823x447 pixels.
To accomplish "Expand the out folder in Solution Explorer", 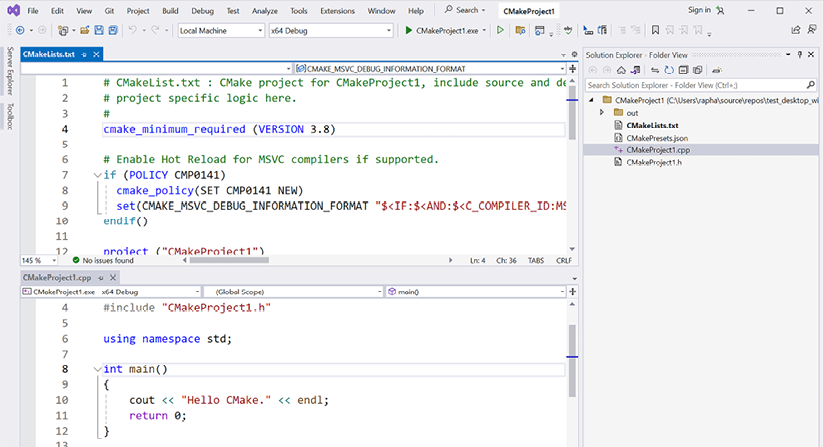I will tap(602, 113).
